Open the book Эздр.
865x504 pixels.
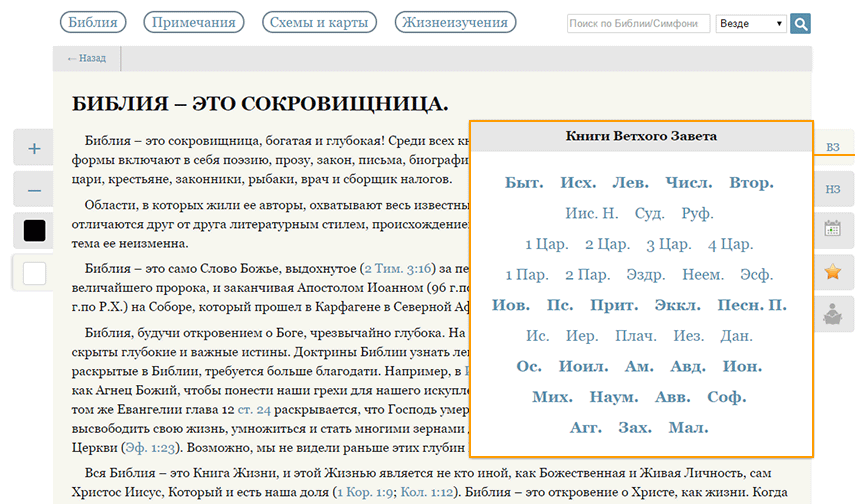point(645,274)
